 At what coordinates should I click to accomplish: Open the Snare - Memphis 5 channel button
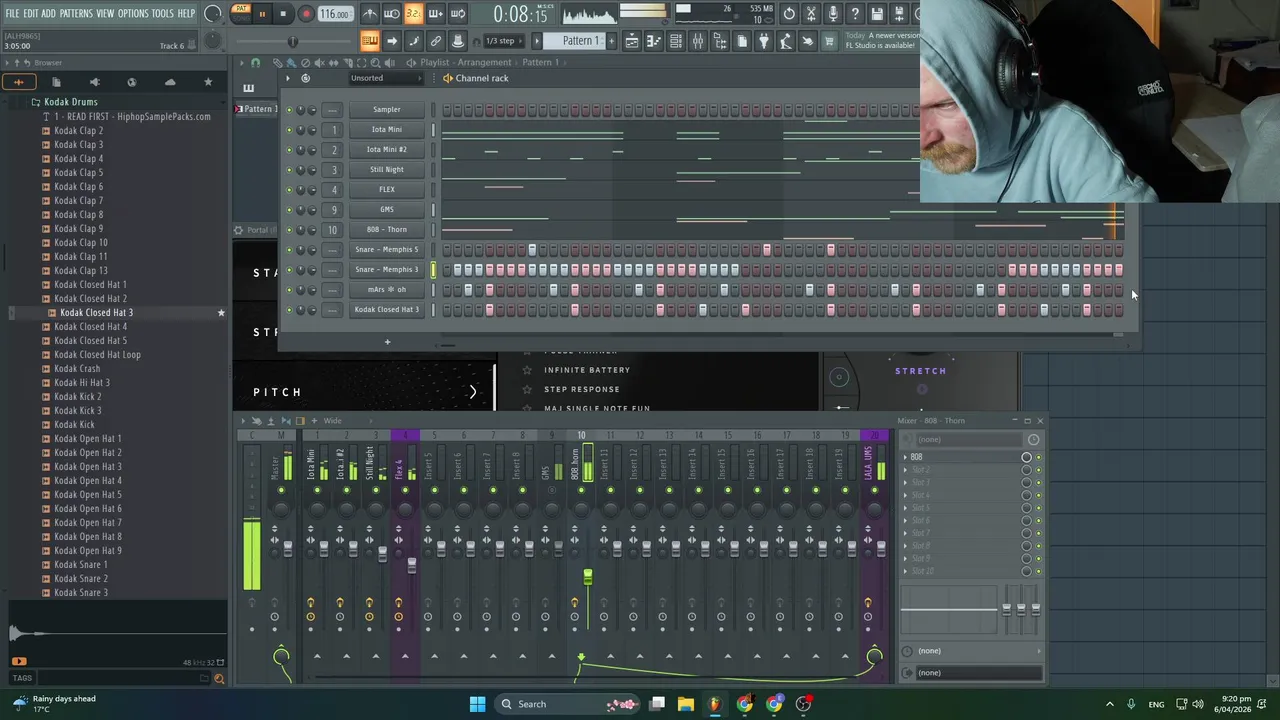(386, 249)
